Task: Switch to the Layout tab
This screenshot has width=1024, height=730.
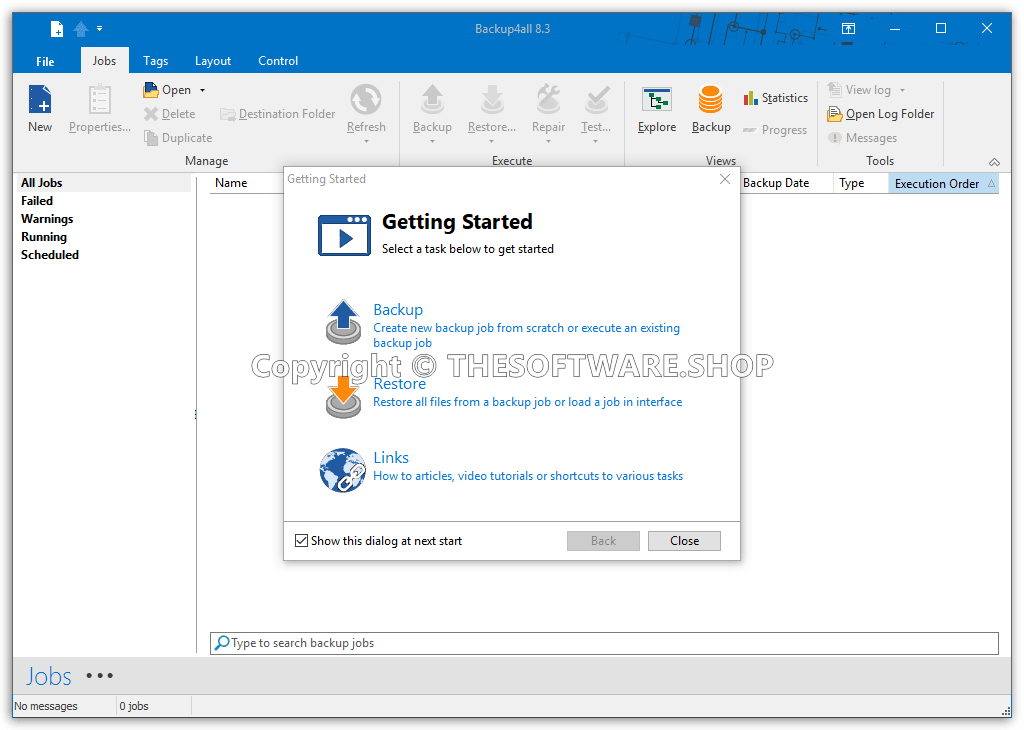Action: coord(213,61)
